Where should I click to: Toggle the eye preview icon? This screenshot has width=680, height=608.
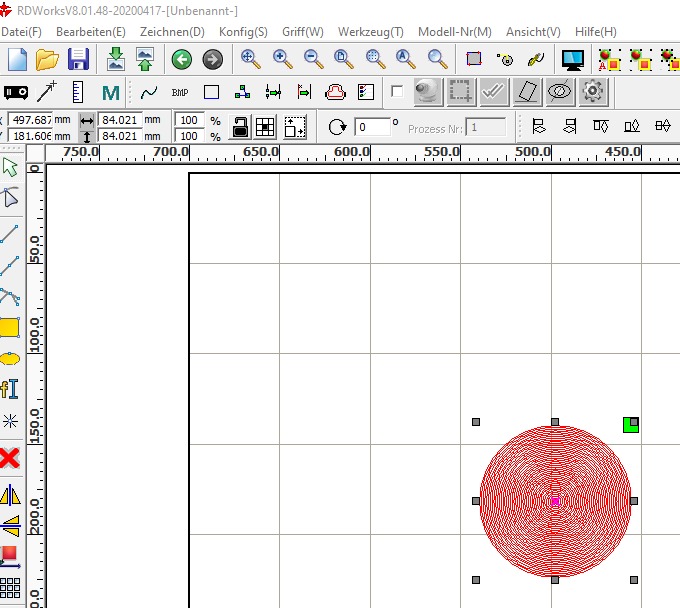[560, 92]
